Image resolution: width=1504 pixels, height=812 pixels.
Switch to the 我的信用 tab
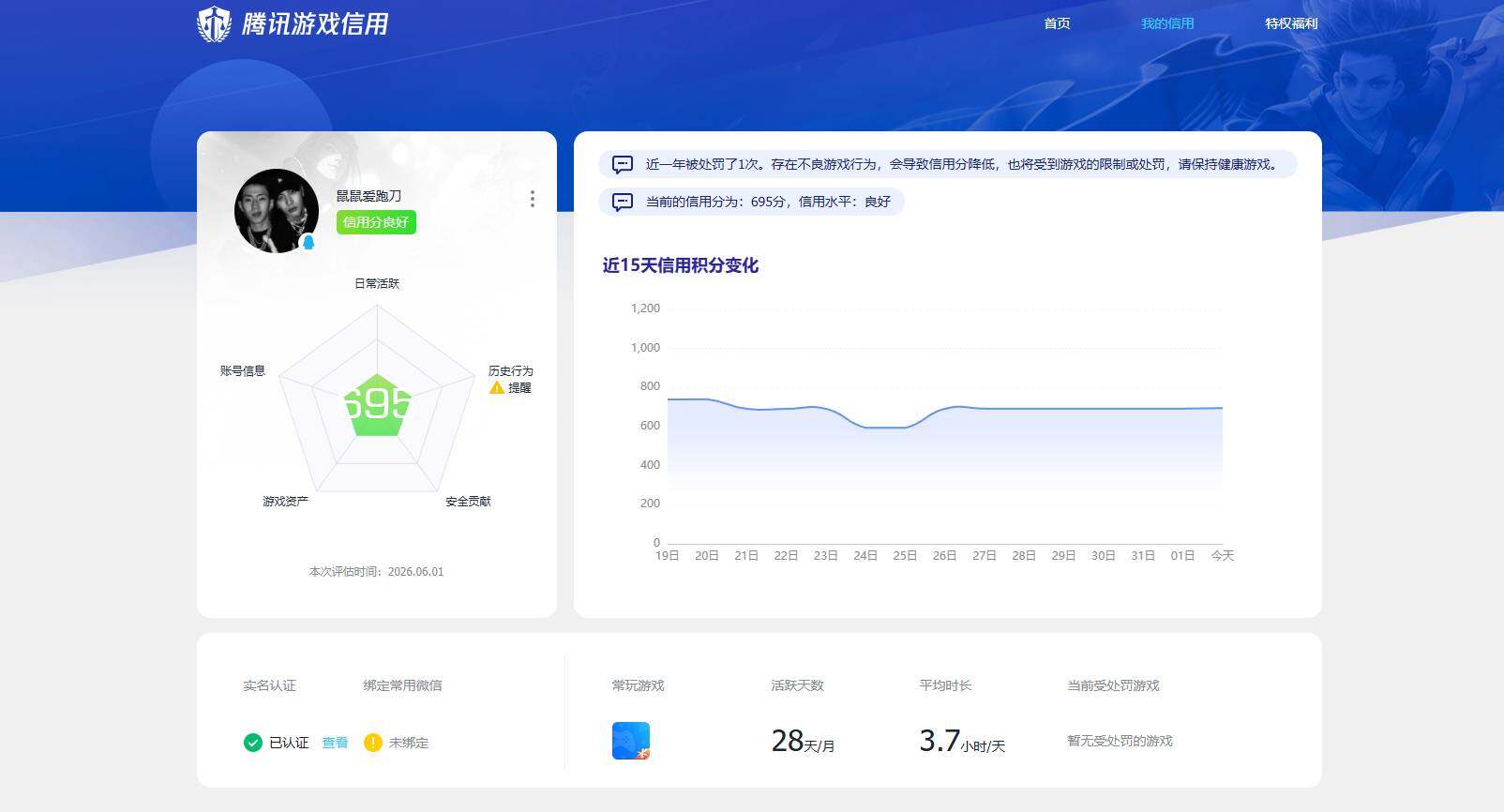[1167, 23]
